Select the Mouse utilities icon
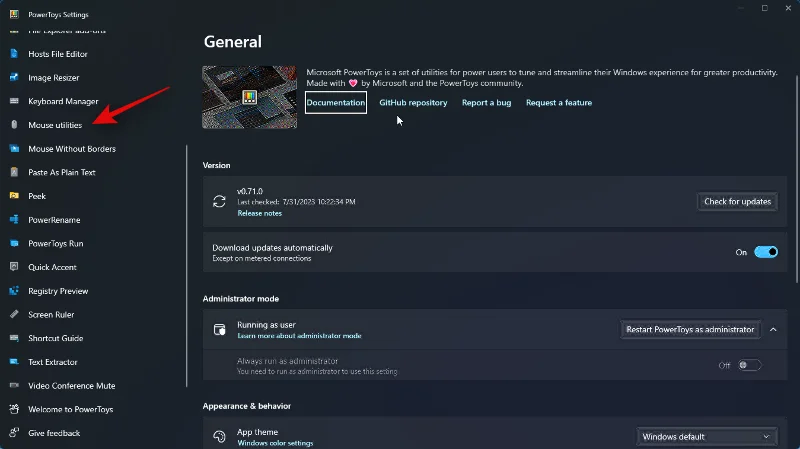The width and height of the screenshot is (800, 449). (14, 125)
